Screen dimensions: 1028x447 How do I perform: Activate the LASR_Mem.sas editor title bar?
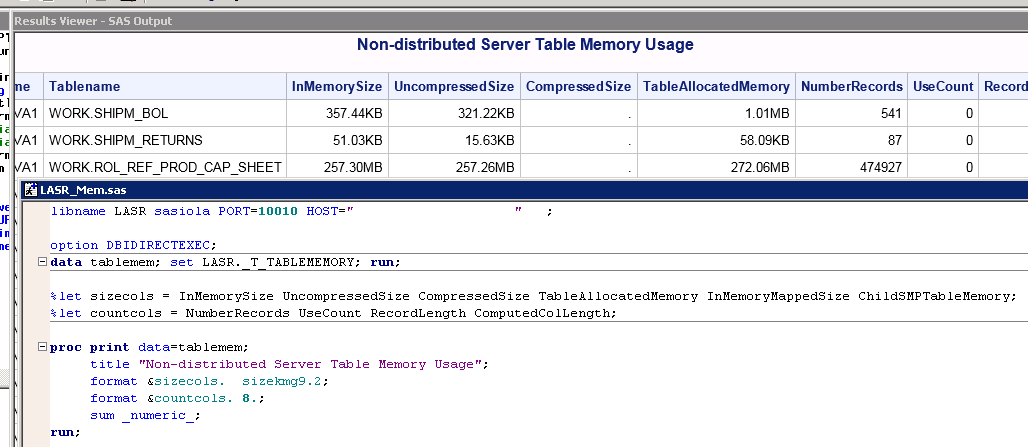pyautogui.click(x=500, y=190)
